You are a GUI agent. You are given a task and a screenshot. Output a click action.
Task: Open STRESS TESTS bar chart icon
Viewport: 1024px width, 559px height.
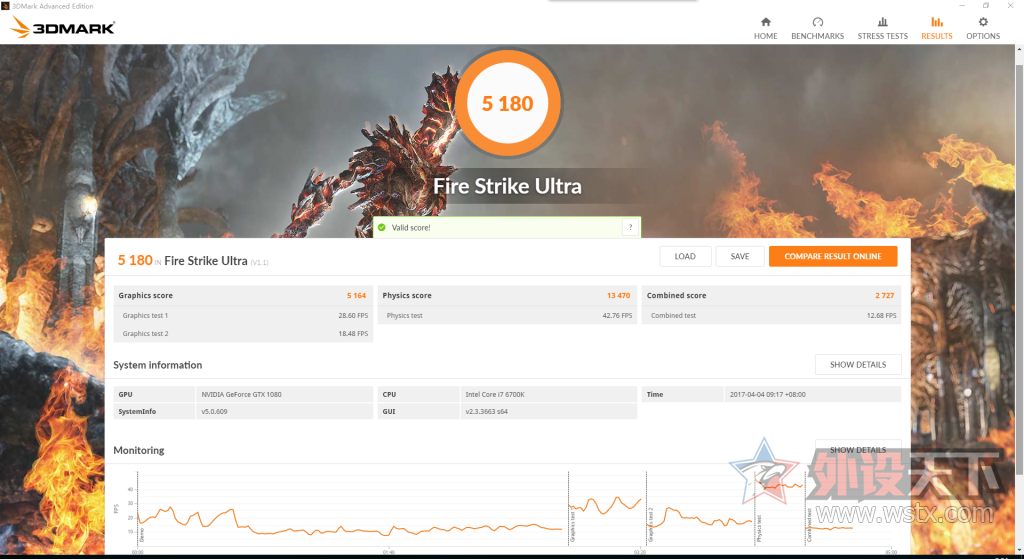(882, 22)
